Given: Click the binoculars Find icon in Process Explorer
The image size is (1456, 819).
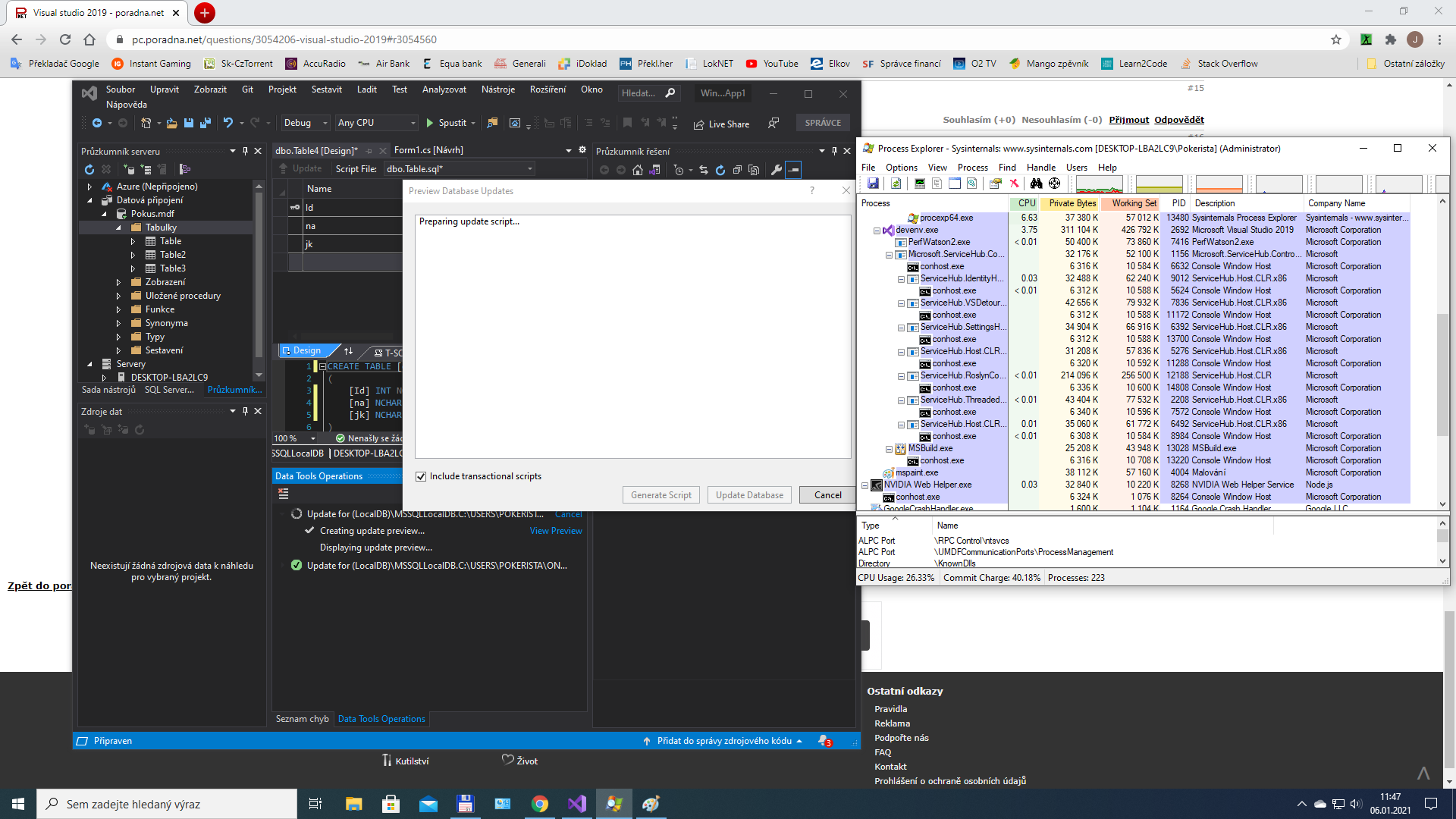Looking at the screenshot, I should click(1036, 184).
